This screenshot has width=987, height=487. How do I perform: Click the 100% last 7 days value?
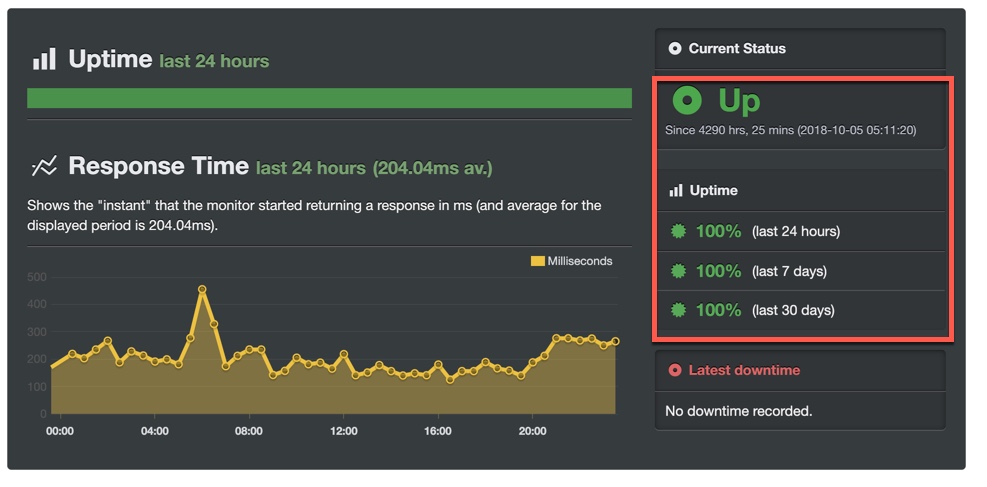click(718, 271)
